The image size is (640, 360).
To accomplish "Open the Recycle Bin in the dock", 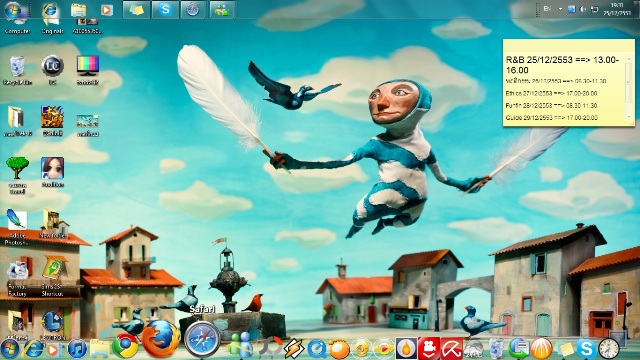I will click(496, 349).
